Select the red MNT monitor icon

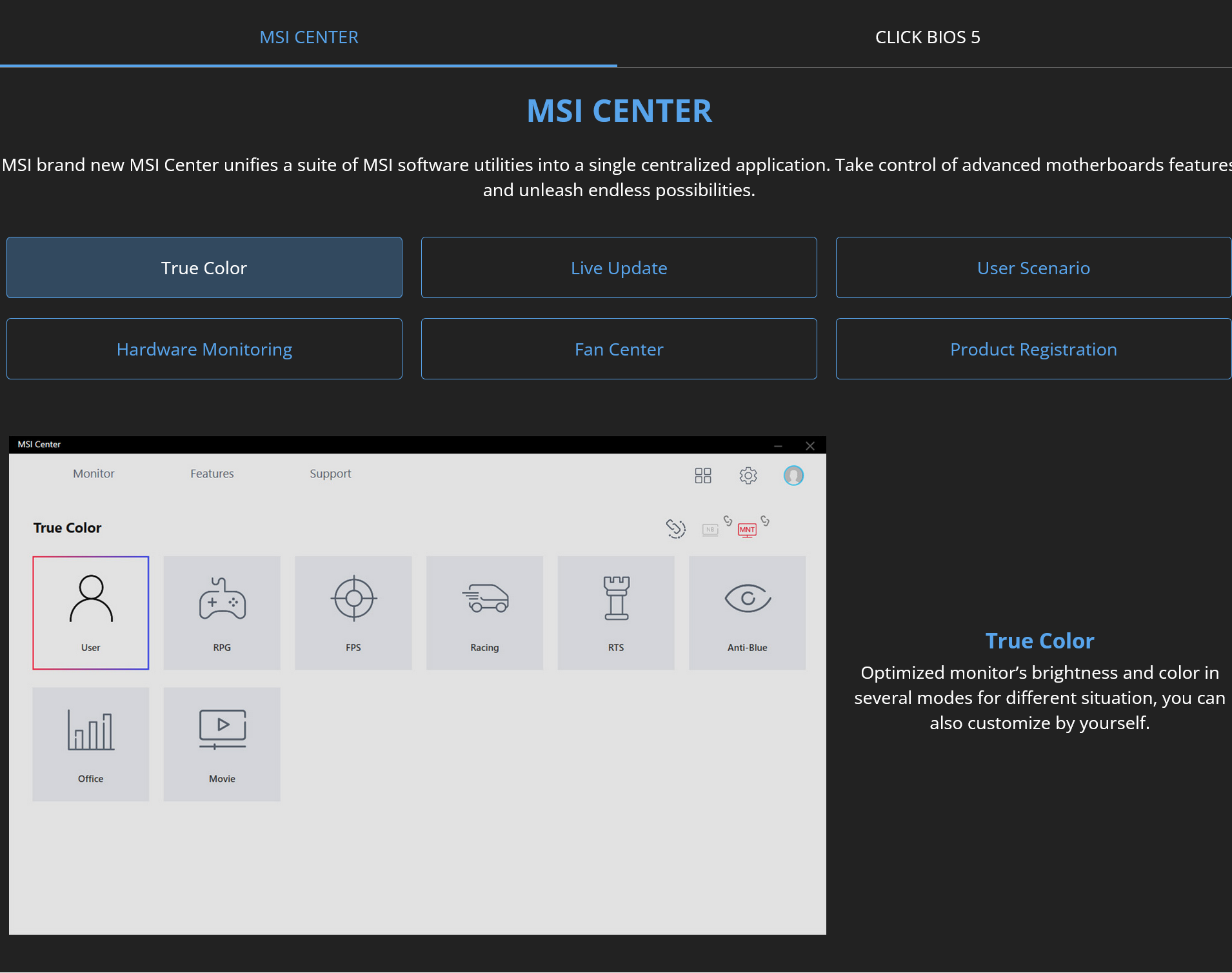pyautogui.click(x=747, y=530)
